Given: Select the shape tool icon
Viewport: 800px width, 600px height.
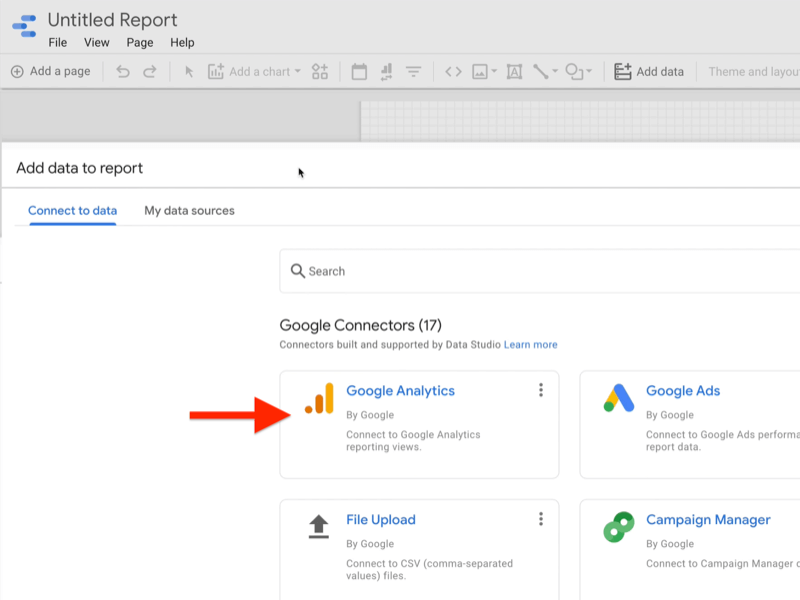Looking at the screenshot, I should [574, 72].
